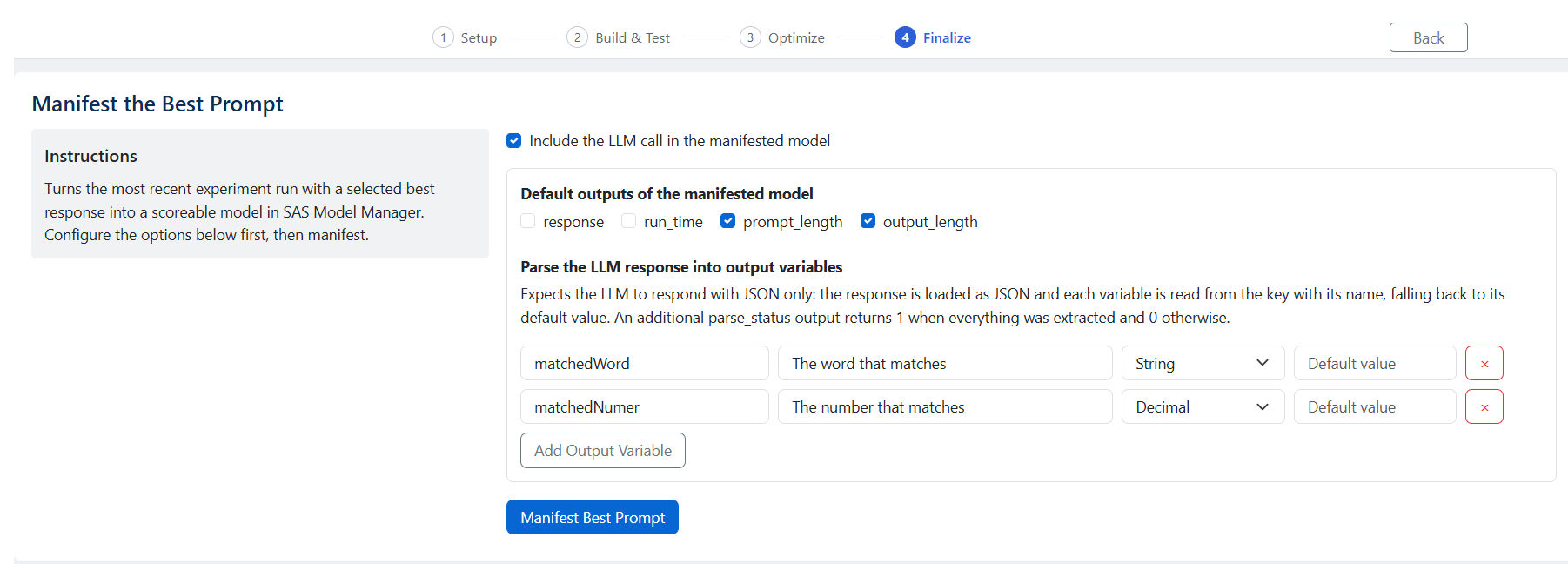The image size is (1568, 564).
Task: Focus the 'The number that matches' description field
Action: 945,406
